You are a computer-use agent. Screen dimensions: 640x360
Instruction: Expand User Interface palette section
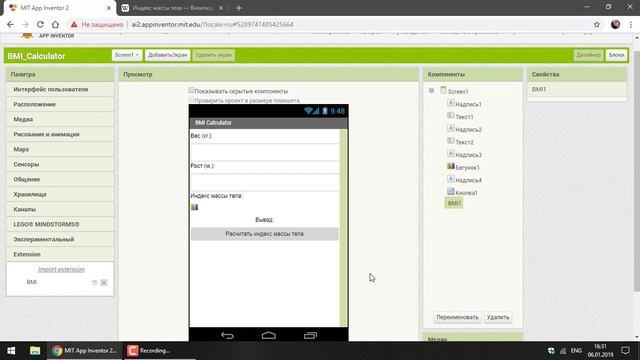(x=60, y=89)
